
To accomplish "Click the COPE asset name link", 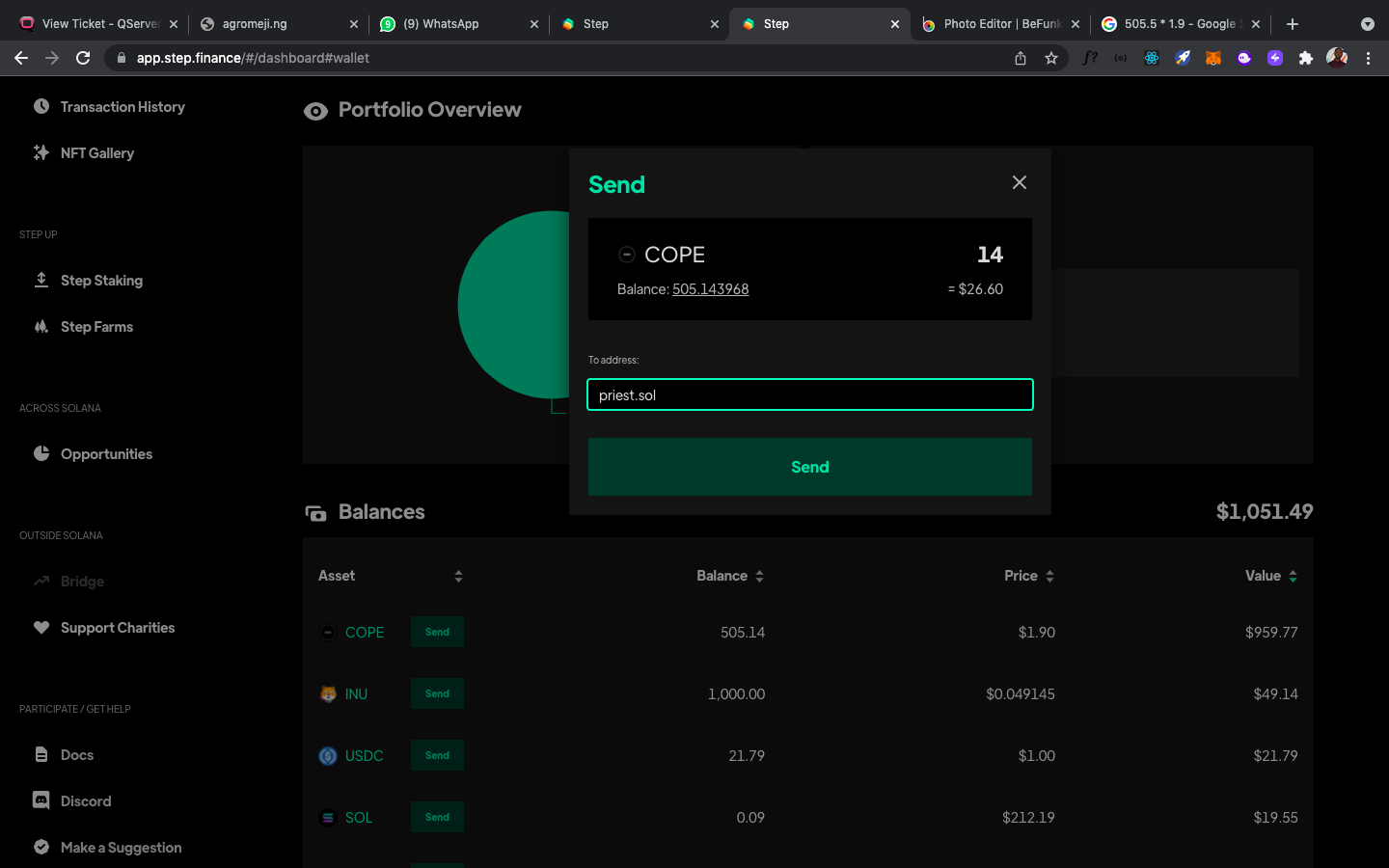I will (x=365, y=633).
